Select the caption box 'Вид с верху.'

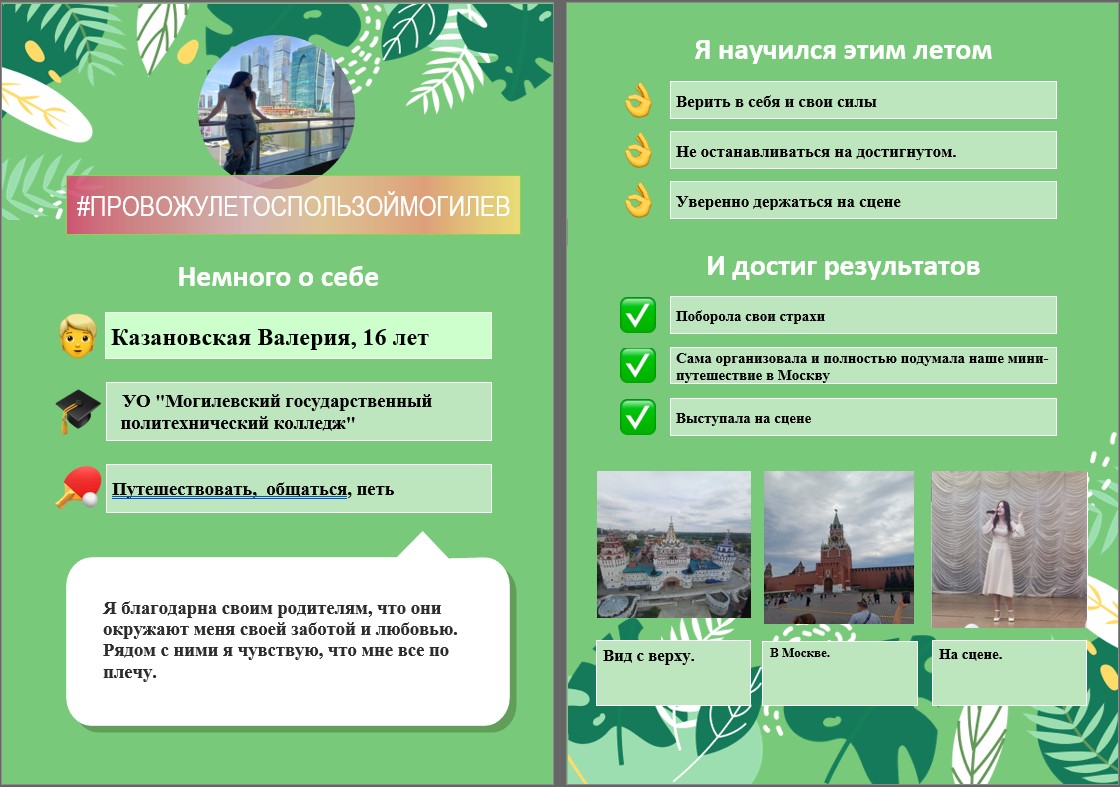(673, 673)
